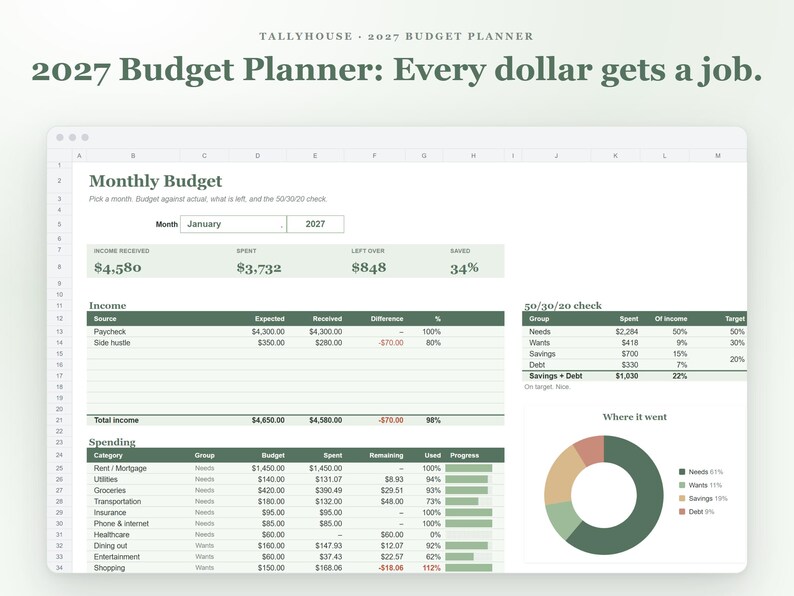
Task: Click the Savings + Debt total $1,030
Action: tap(627, 376)
